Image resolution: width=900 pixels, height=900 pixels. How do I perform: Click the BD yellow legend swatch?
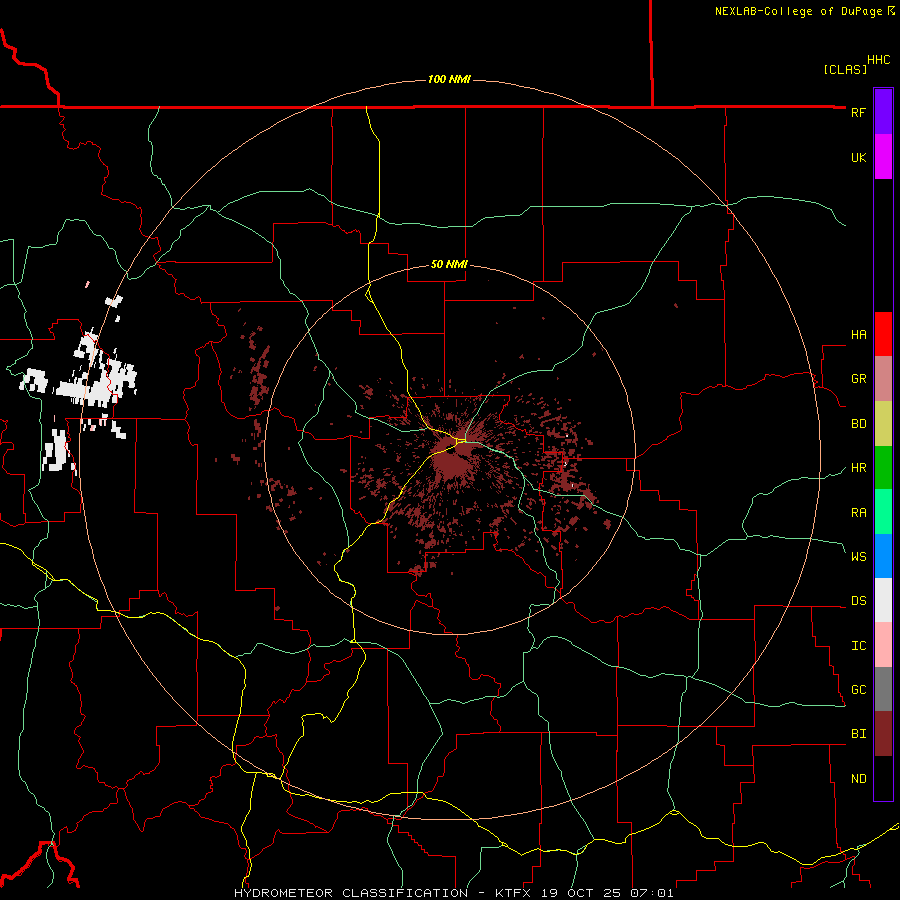click(883, 424)
